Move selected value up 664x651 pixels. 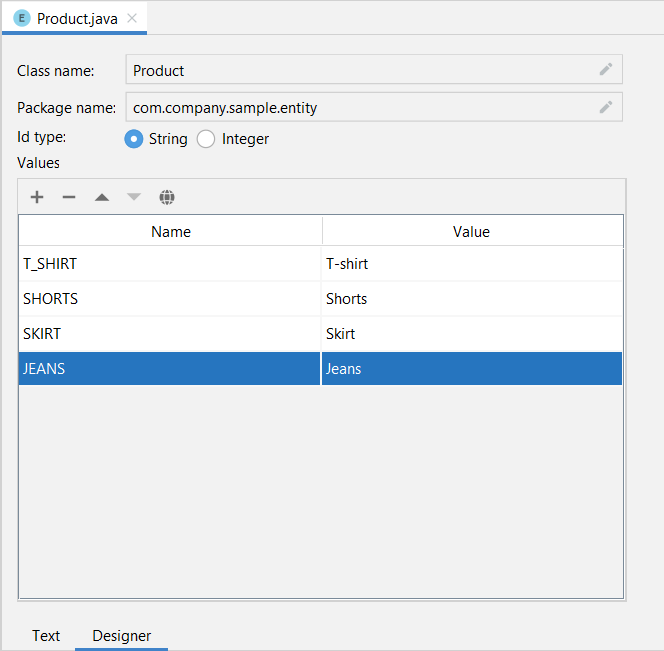[x=102, y=197]
